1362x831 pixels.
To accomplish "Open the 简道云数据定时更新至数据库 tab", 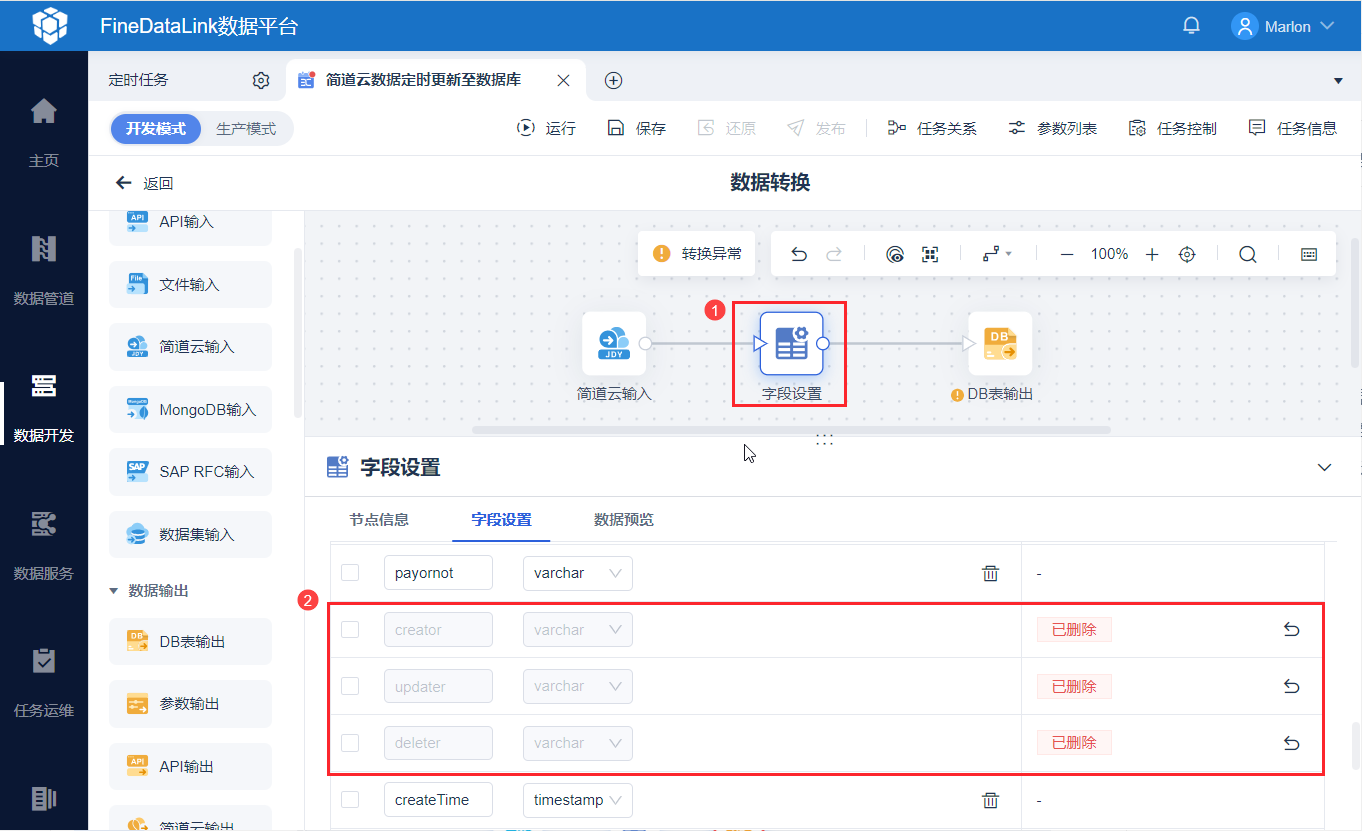I will click(423, 80).
